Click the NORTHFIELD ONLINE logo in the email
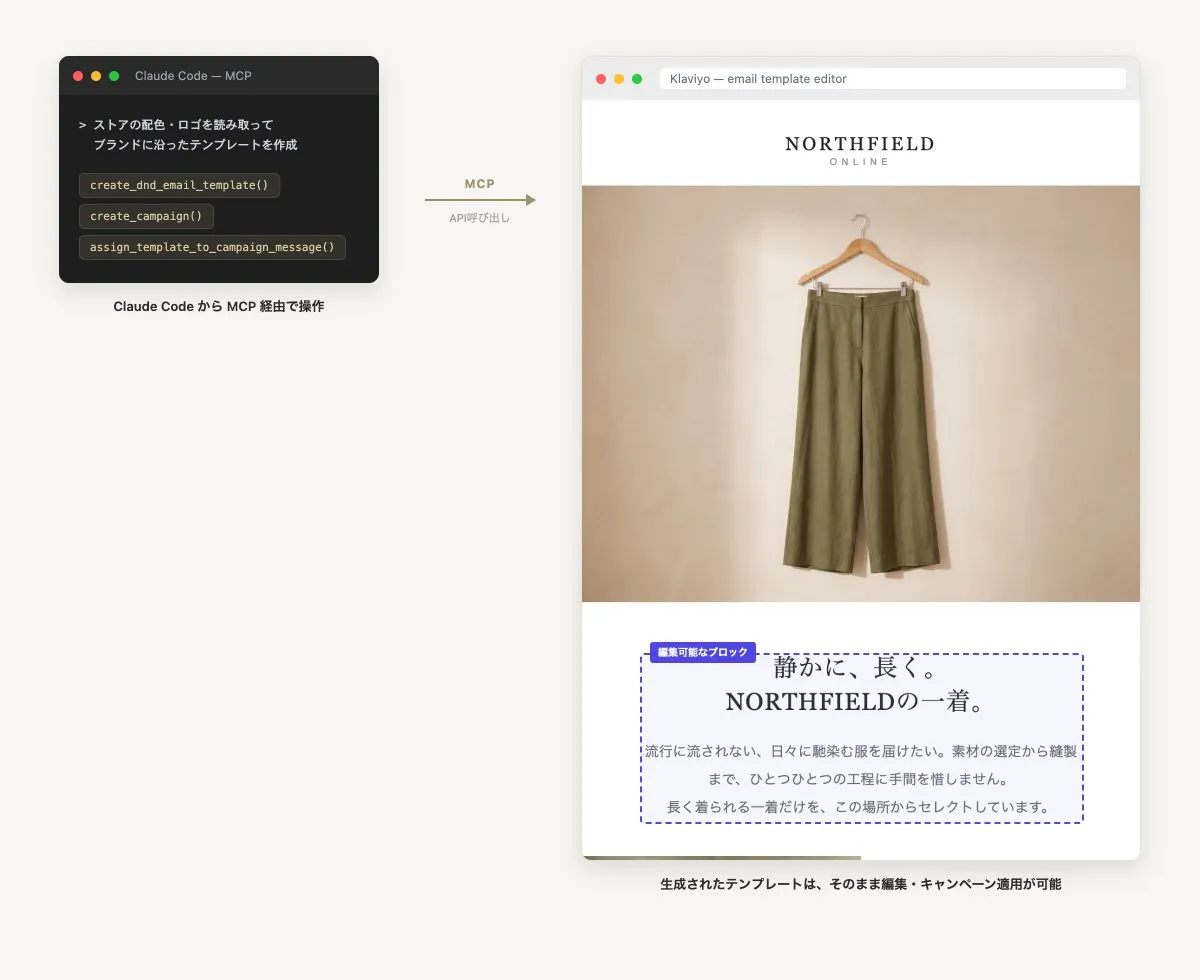Viewport: 1200px width, 980px height. click(860, 151)
